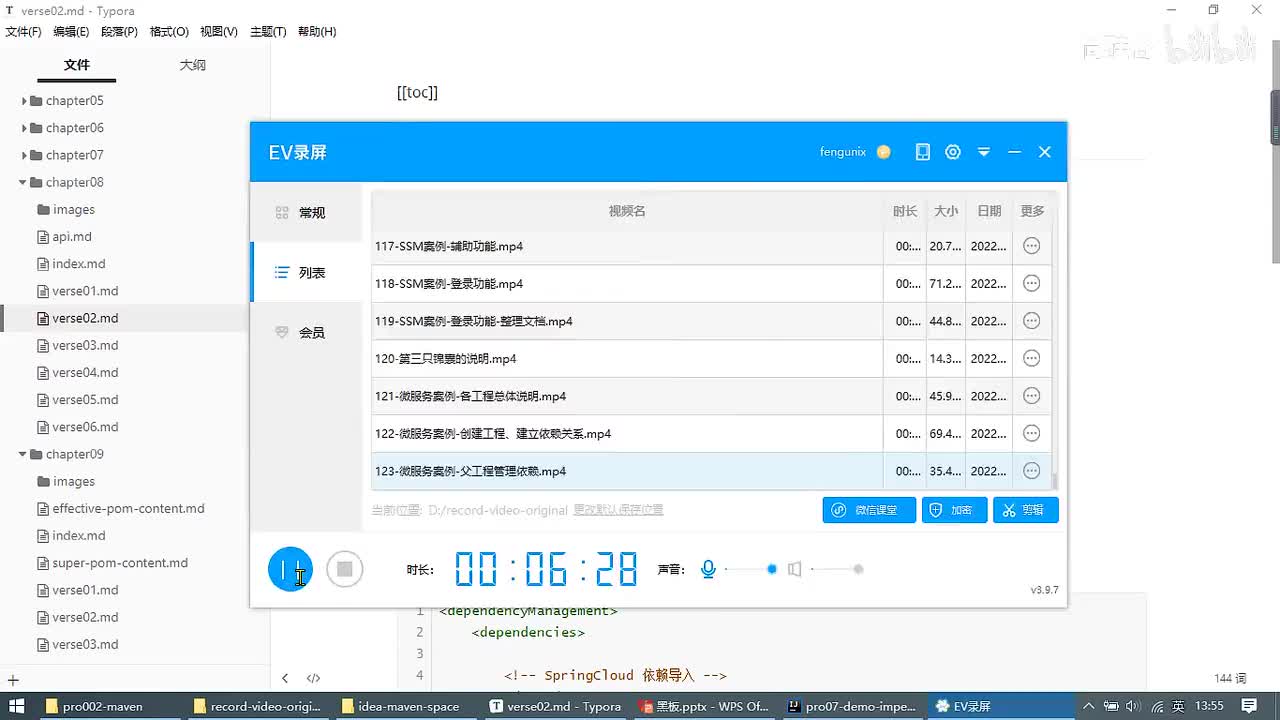
Task: Click the mobile device icon in EV录屏 header
Action: coord(923,152)
